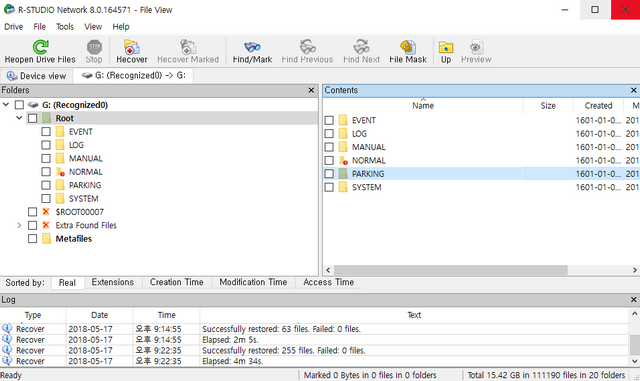The width and height of the screenshot is (640, 381).
Task: Click the Log scrollbar up arrow
Action: (x=634, y=314)
